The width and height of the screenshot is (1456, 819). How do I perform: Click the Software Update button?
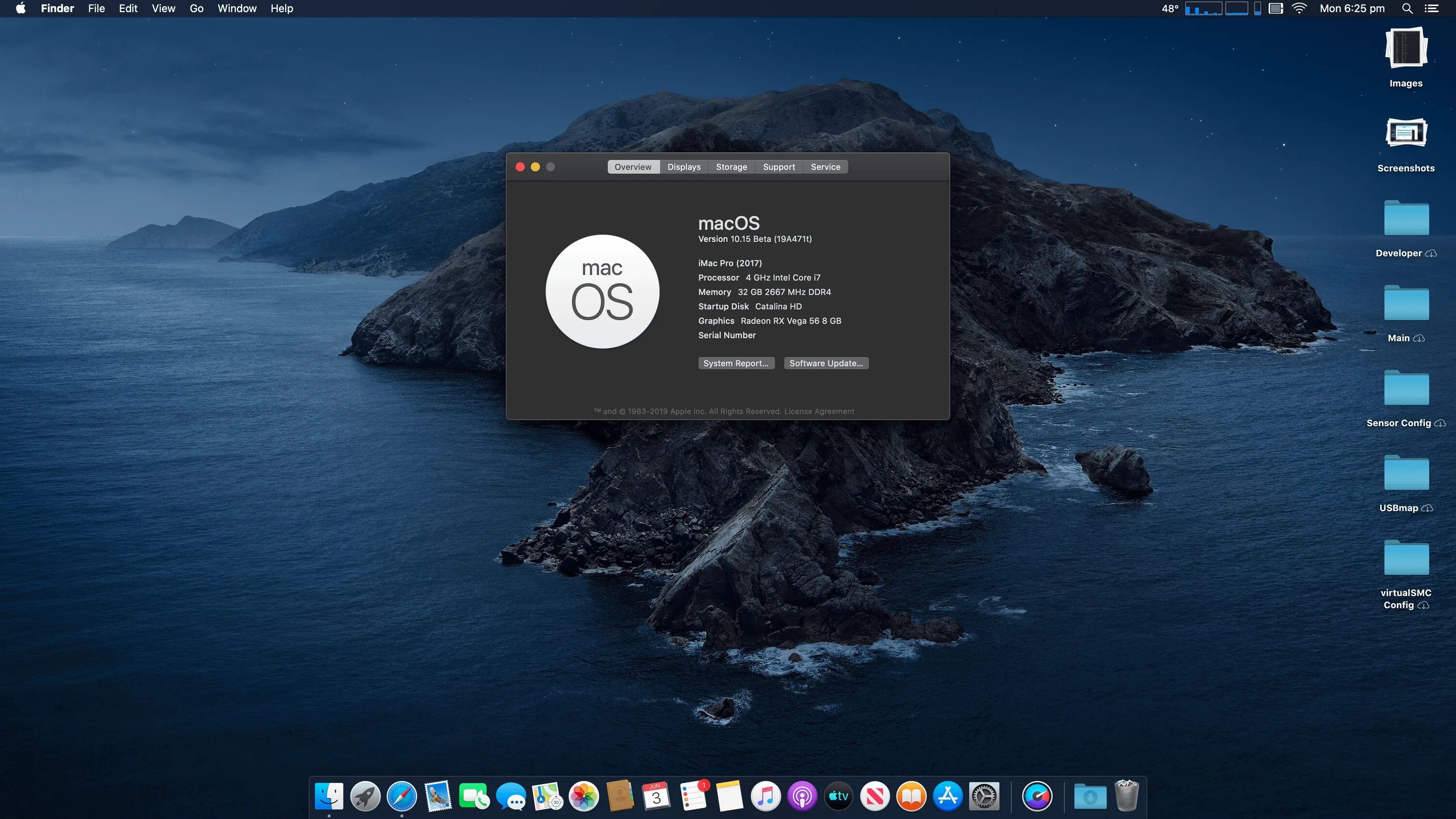[x=826, y=363]
